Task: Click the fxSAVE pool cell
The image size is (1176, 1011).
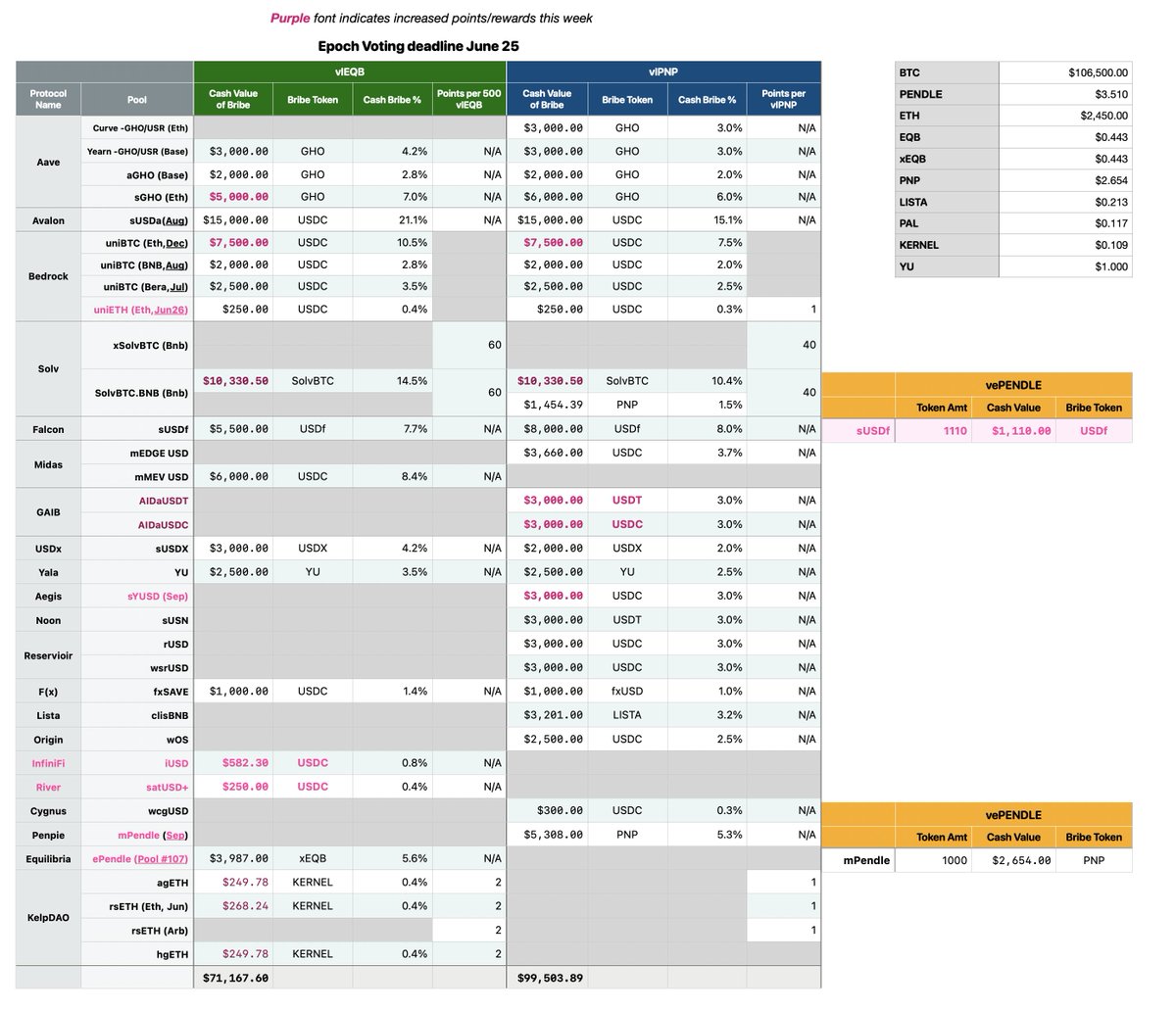Action: click(137, 691)
